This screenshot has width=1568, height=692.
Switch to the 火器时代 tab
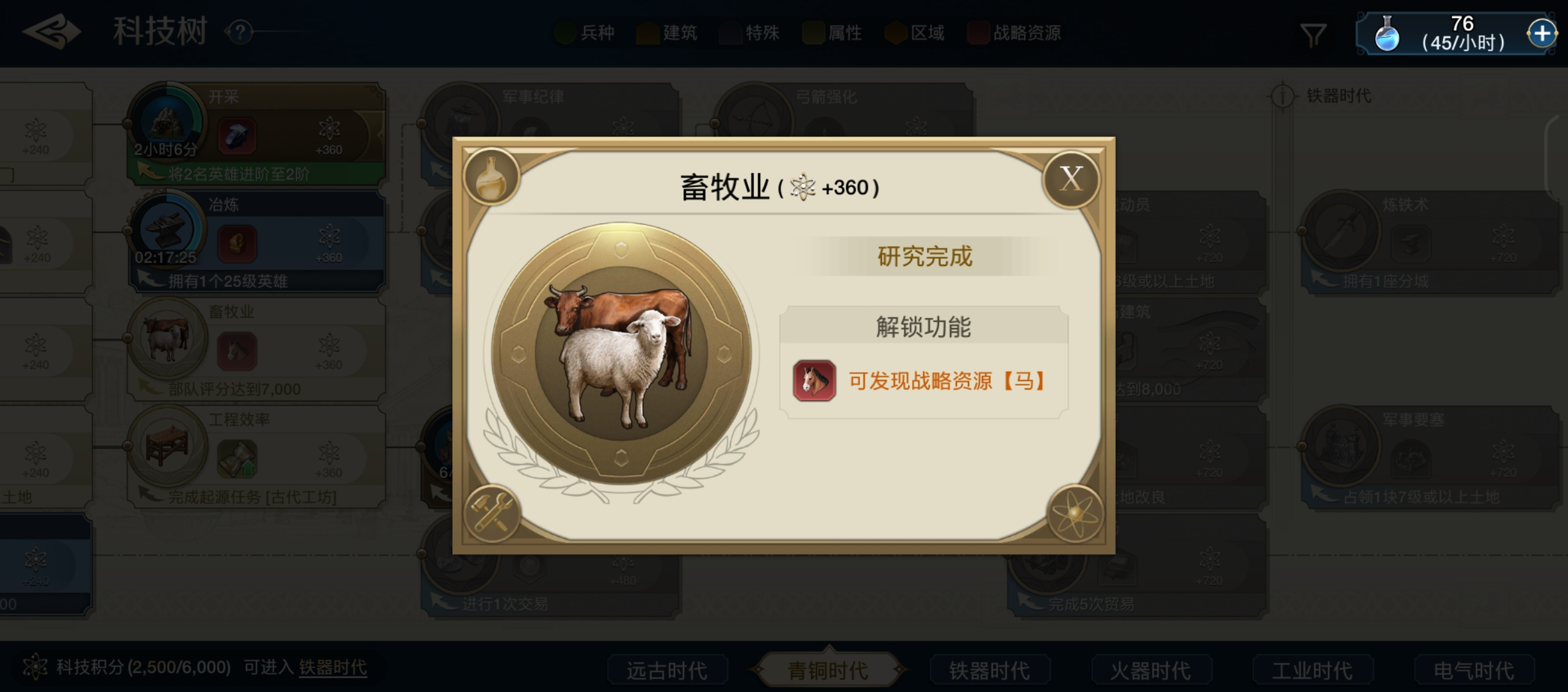[1151, 670]
